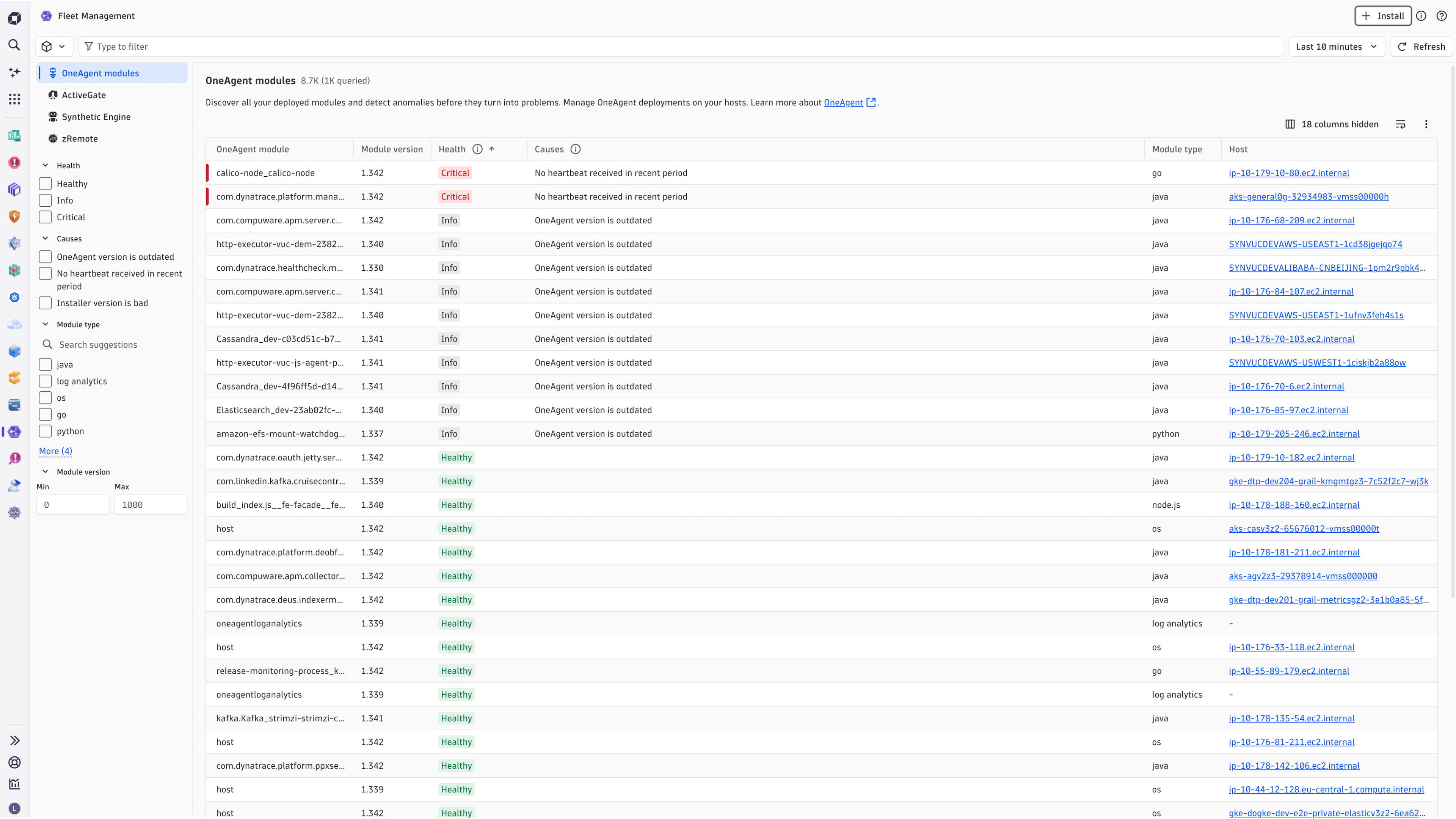Open the Fleet Management app icon in sidebar

[x=14, y=432]
